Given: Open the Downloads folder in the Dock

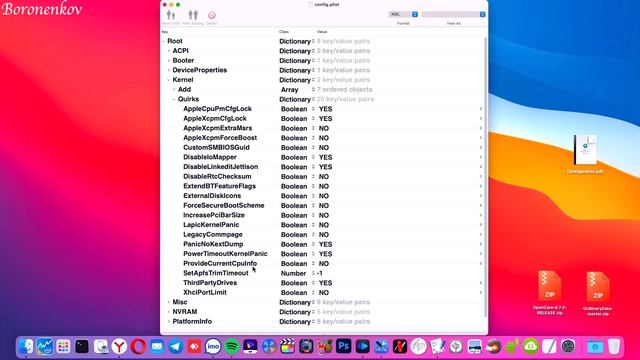Looking at the screenshot, I should (595, 347).
